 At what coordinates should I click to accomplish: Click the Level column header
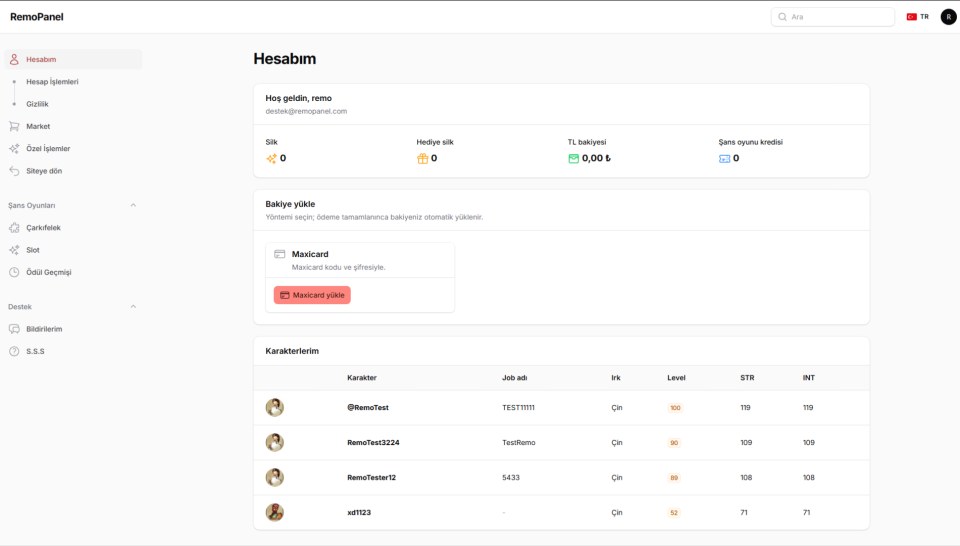coord(677,378)
